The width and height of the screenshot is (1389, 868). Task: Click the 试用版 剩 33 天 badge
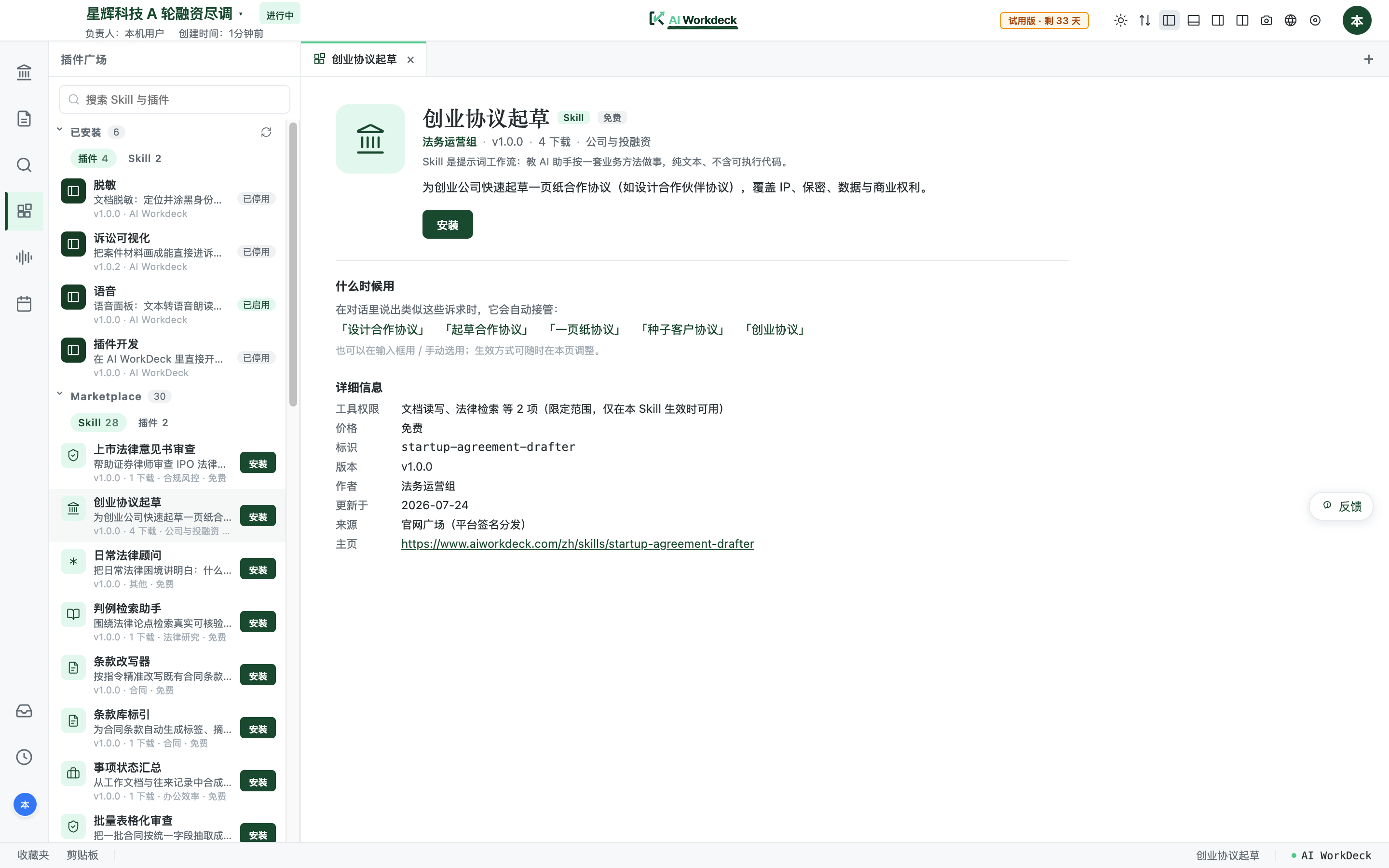click(x=1044, y=21)
